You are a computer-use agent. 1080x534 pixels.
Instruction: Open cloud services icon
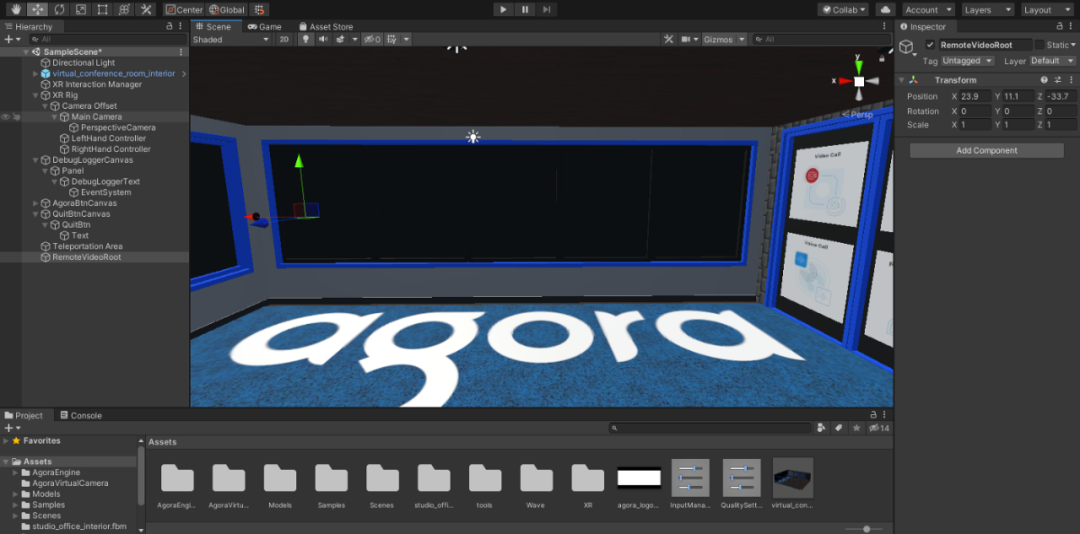tap(885, 10)
